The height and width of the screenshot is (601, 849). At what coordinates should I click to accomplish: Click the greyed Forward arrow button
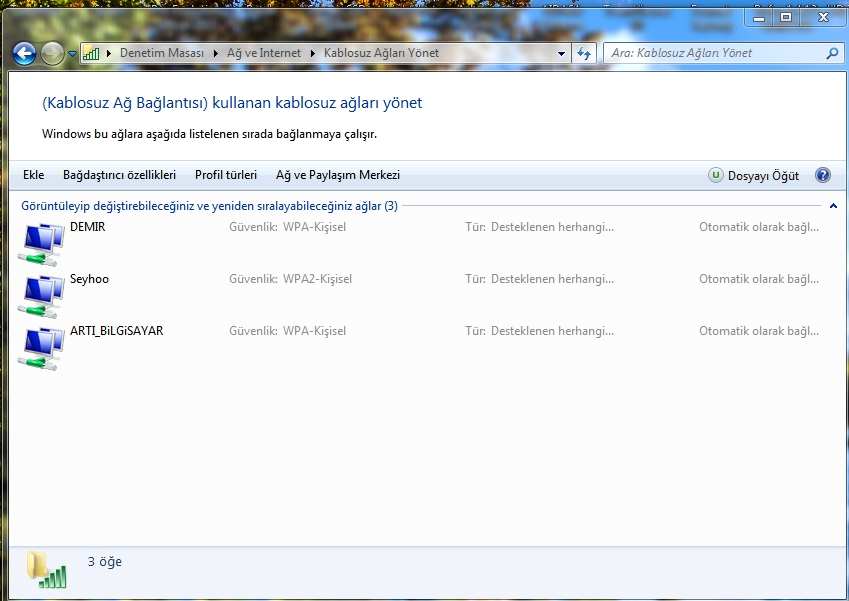click(x=53, y=54)
